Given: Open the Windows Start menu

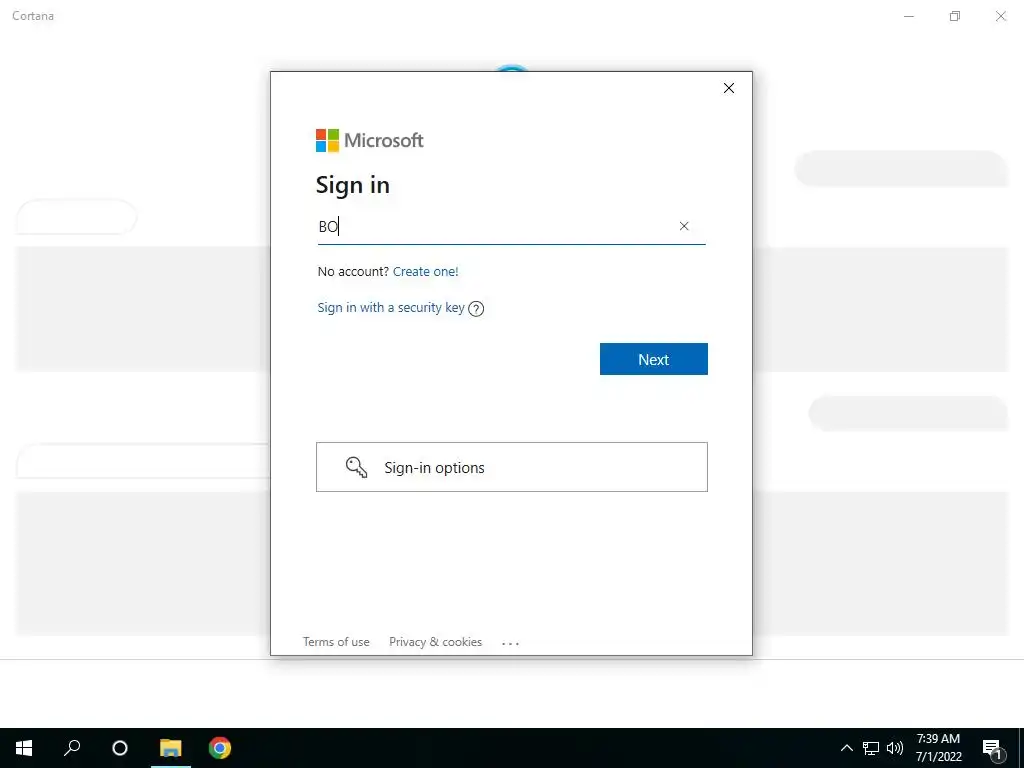Looking at the screenshot, I should (x=24, y=748).
